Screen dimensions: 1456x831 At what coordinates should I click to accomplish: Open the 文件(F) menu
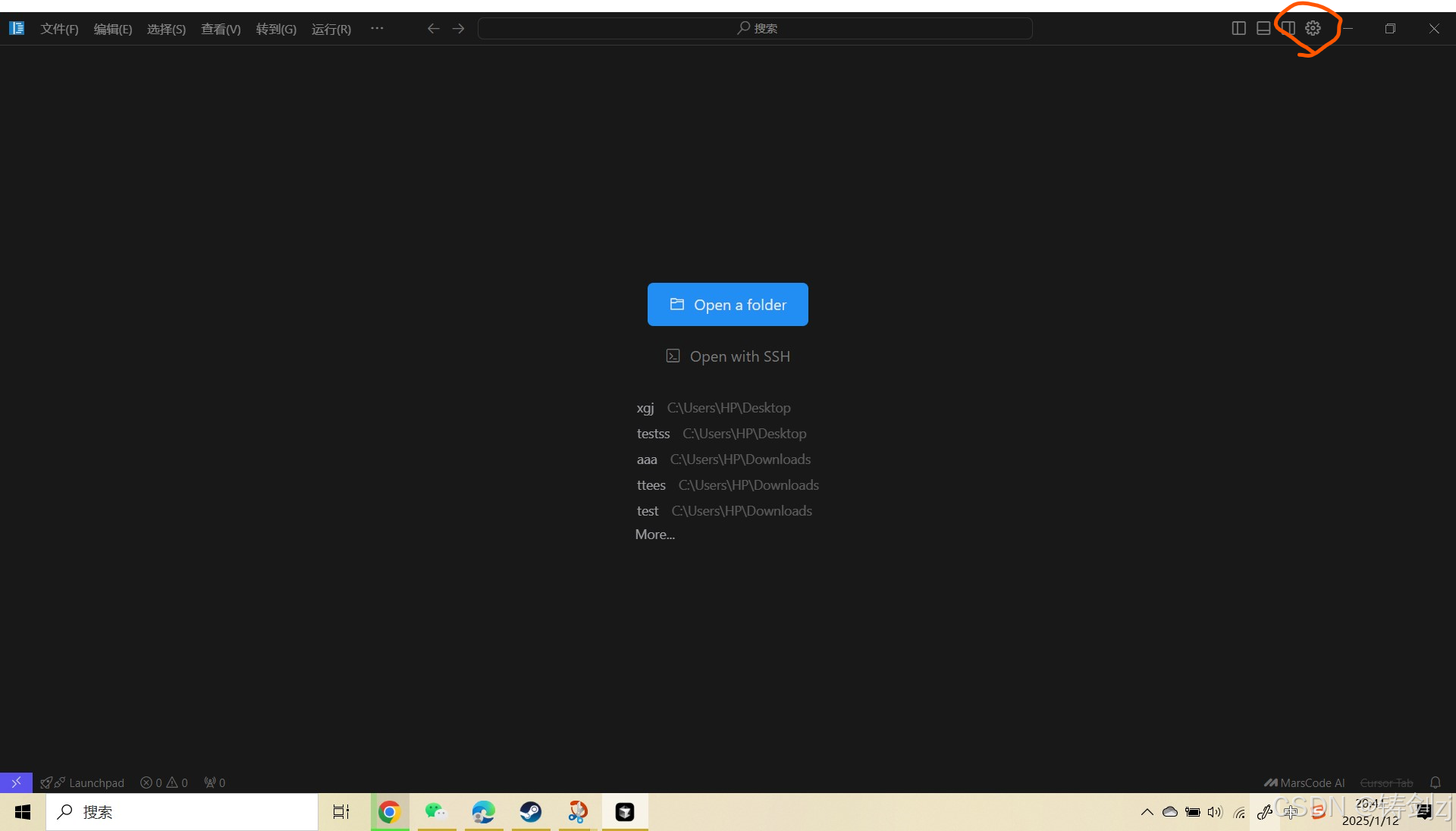click(59, 29)
